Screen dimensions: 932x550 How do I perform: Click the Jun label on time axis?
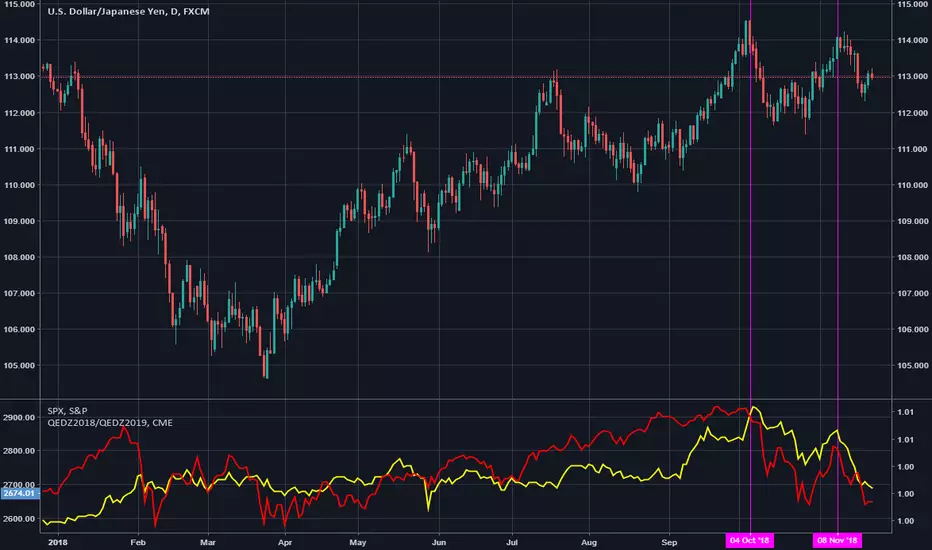coord(439,542)
